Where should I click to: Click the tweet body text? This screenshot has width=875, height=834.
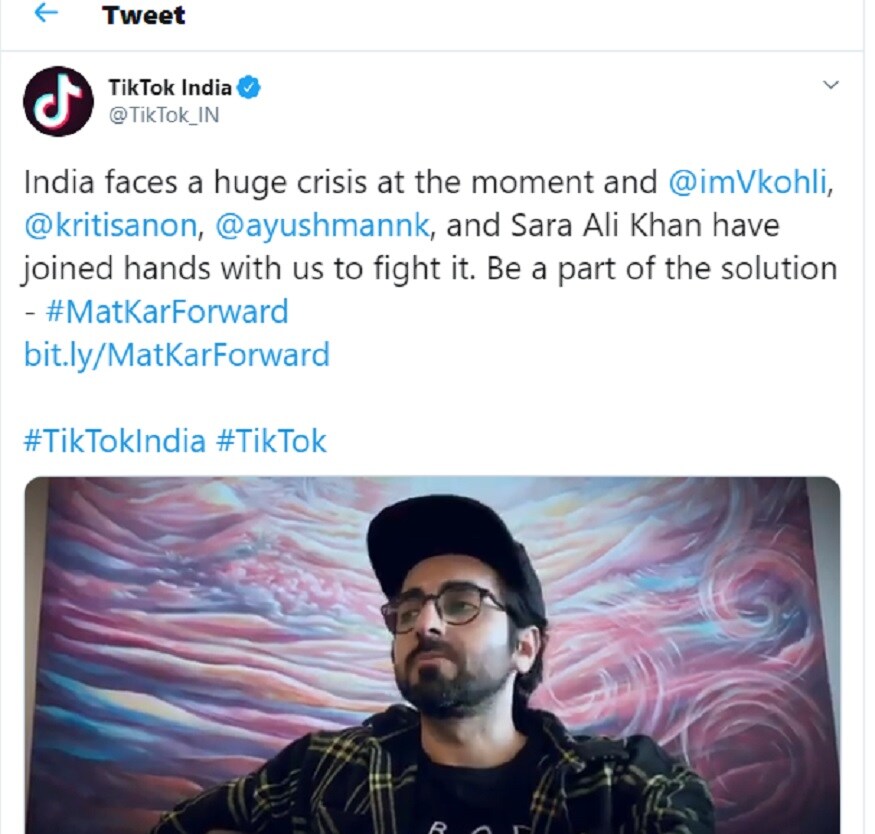430,268
